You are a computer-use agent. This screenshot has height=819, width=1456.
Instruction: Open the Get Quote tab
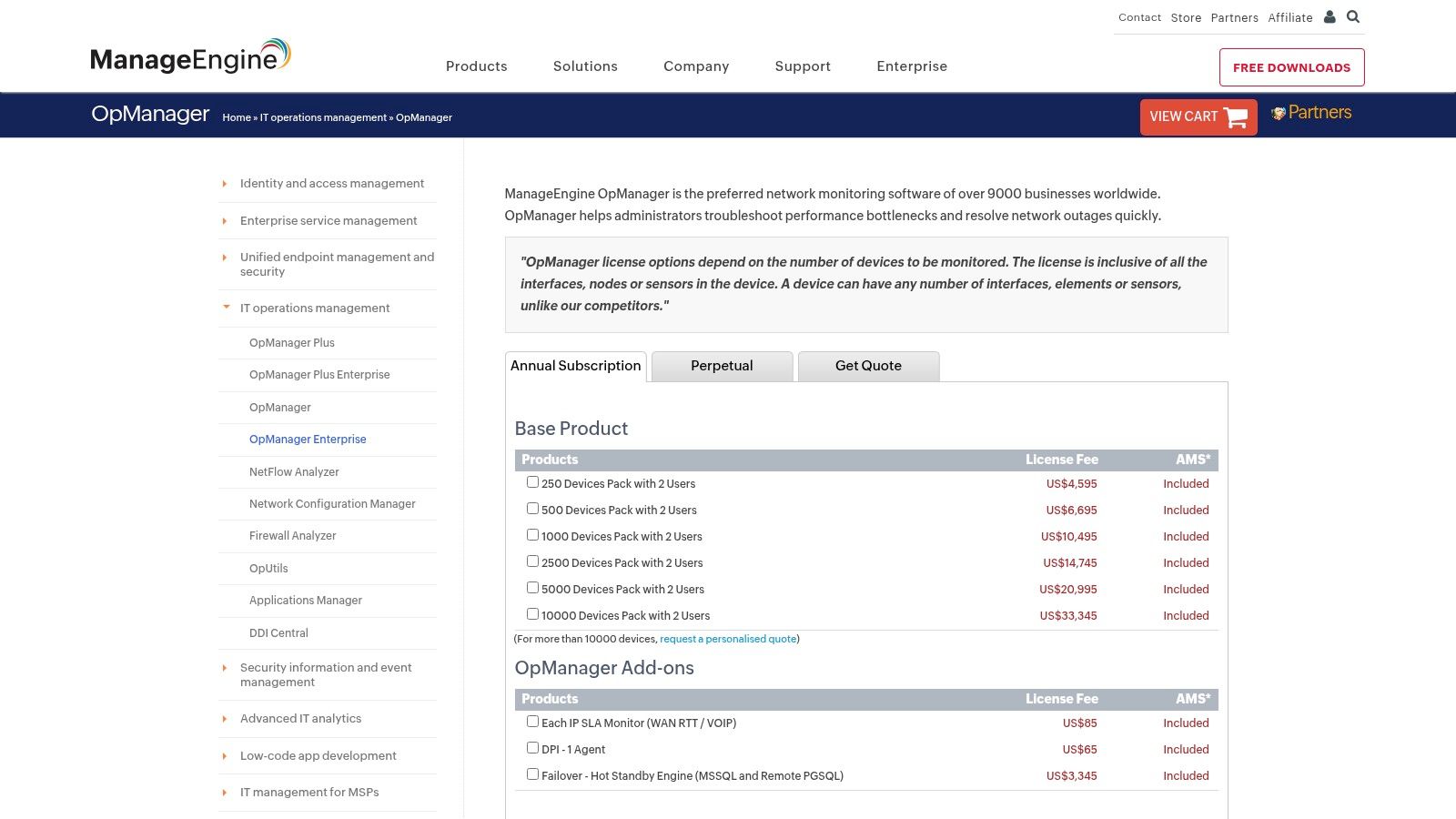(x=867, y=366)
